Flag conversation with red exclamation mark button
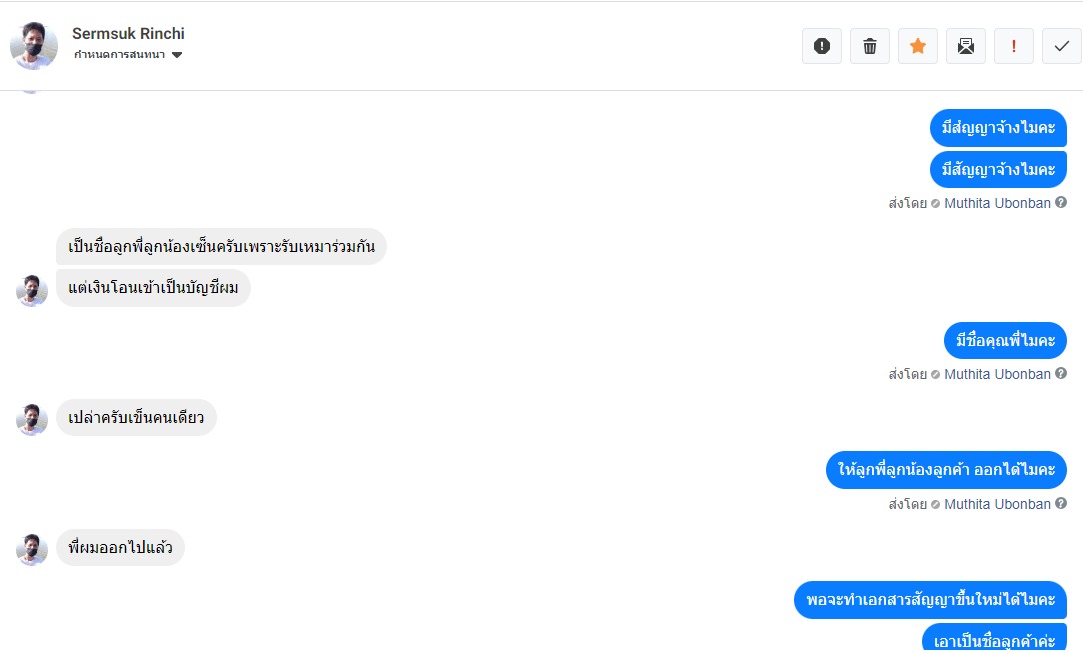Viewport: 1083px width, 653px height. click(1014, 46)
